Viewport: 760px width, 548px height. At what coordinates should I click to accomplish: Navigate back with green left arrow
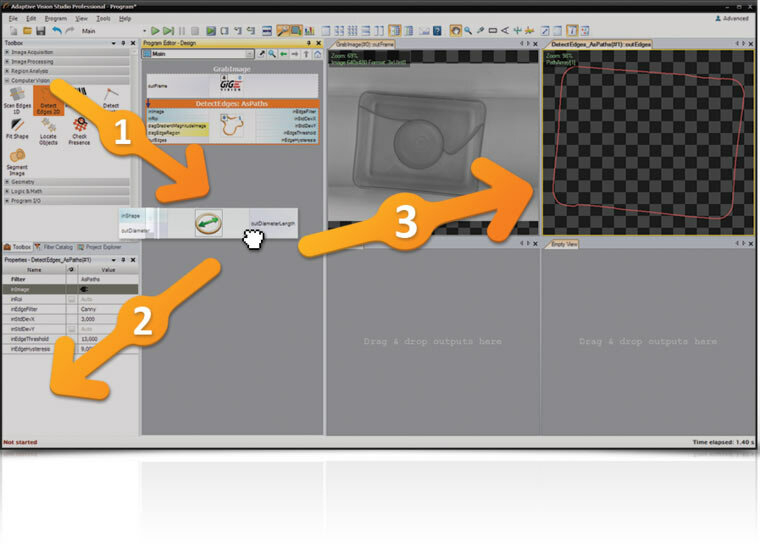284,54
